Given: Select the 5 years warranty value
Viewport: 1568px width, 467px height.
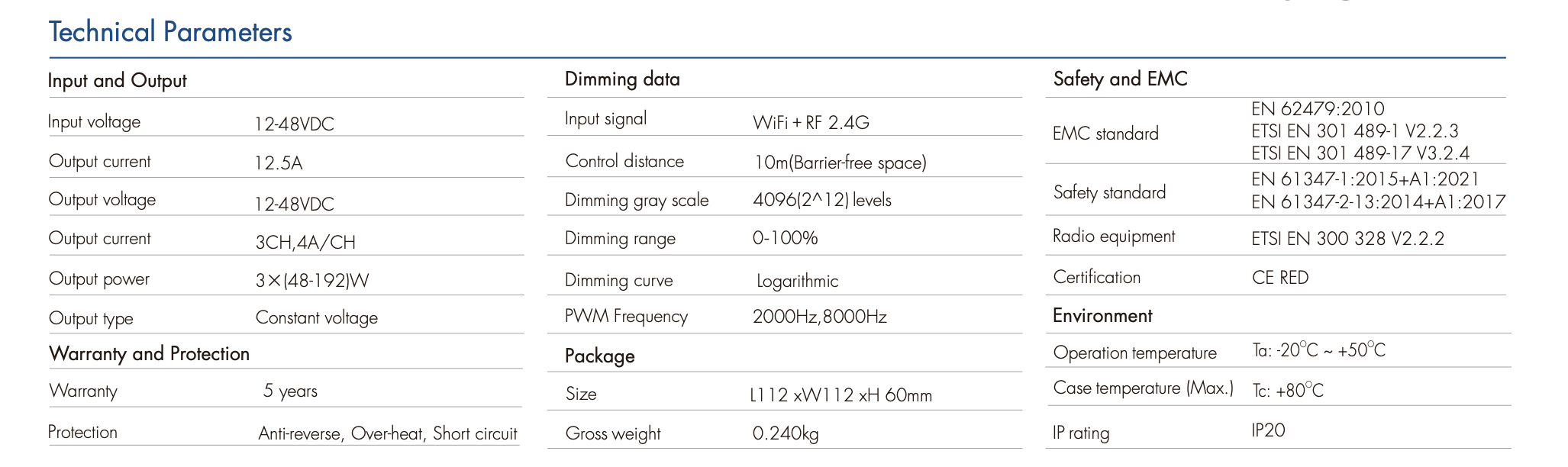Looking at the screenshot, I should [290, 391].
